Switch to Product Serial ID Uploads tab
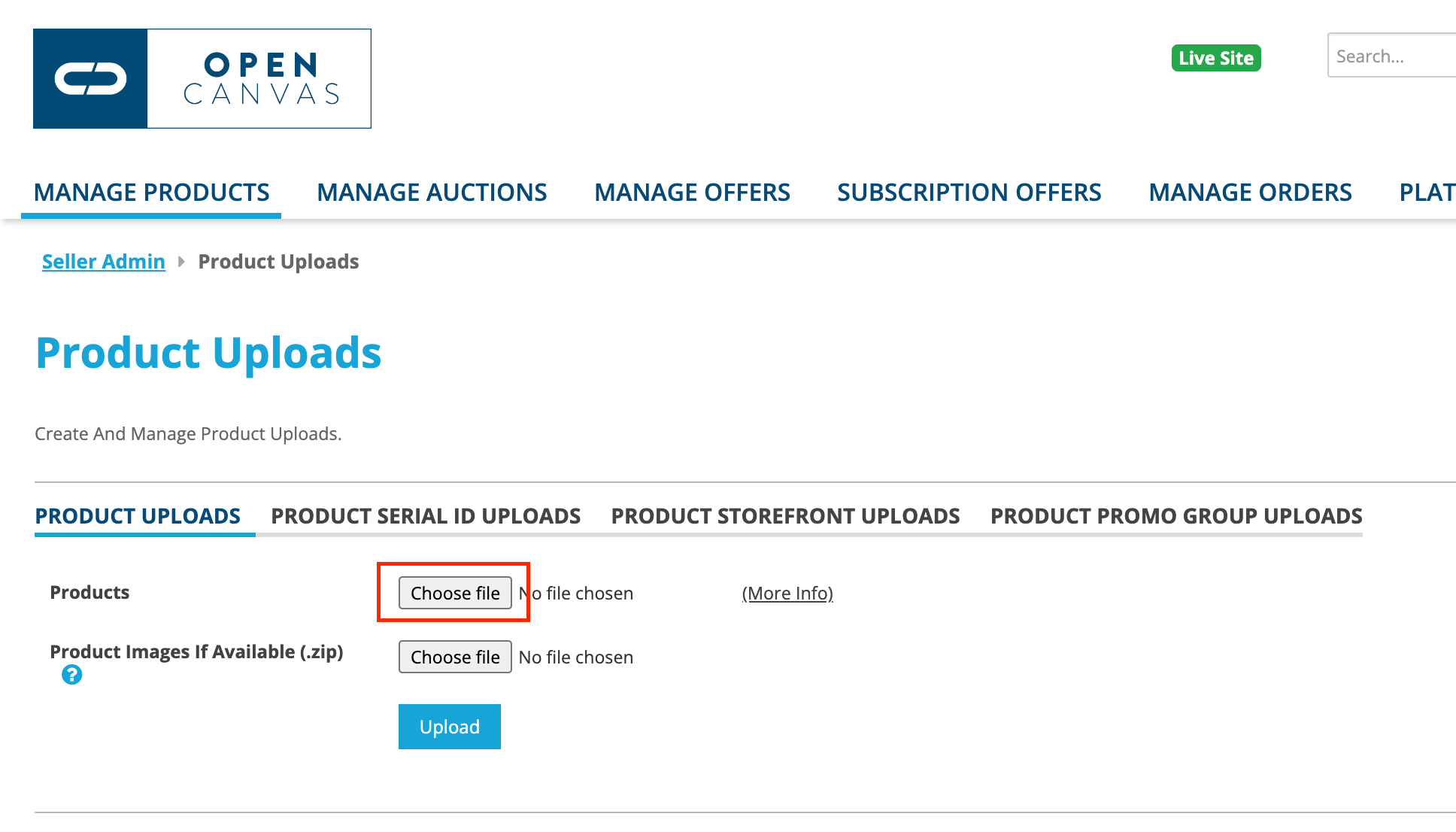The height and width of the screenshot is (832, 1456). coord(426,516)
